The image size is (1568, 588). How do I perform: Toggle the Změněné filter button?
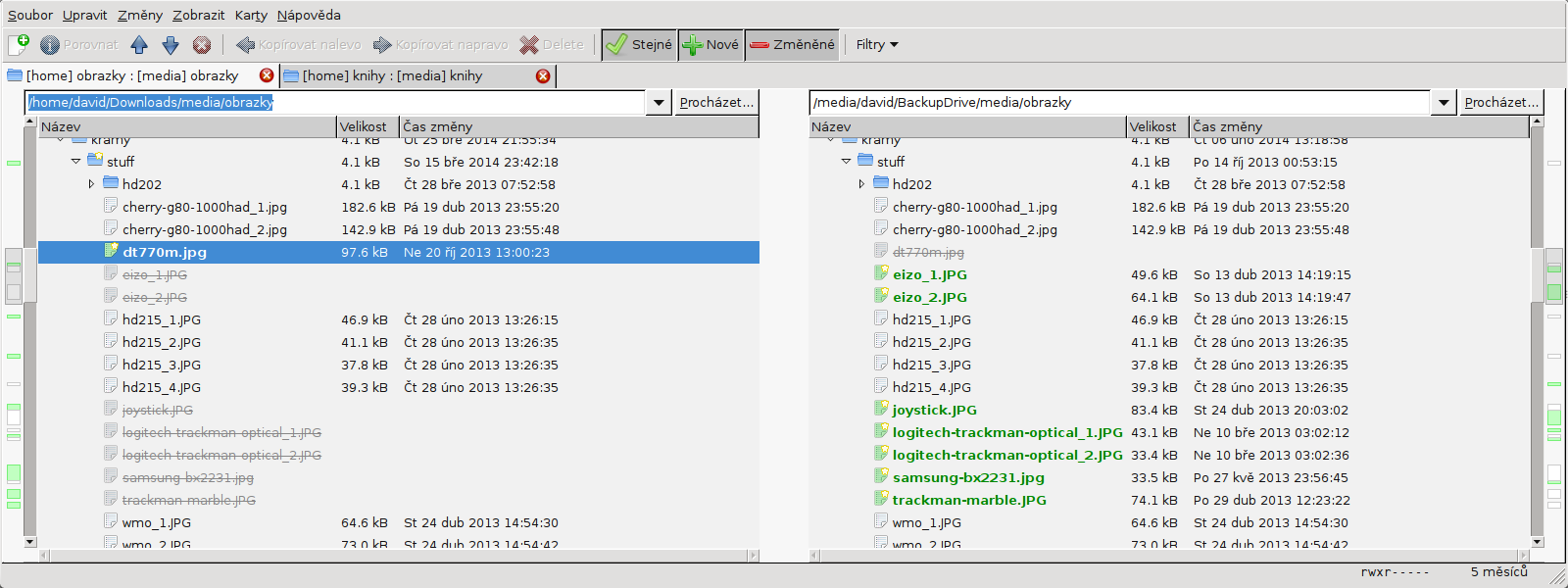tap(792, 44)
